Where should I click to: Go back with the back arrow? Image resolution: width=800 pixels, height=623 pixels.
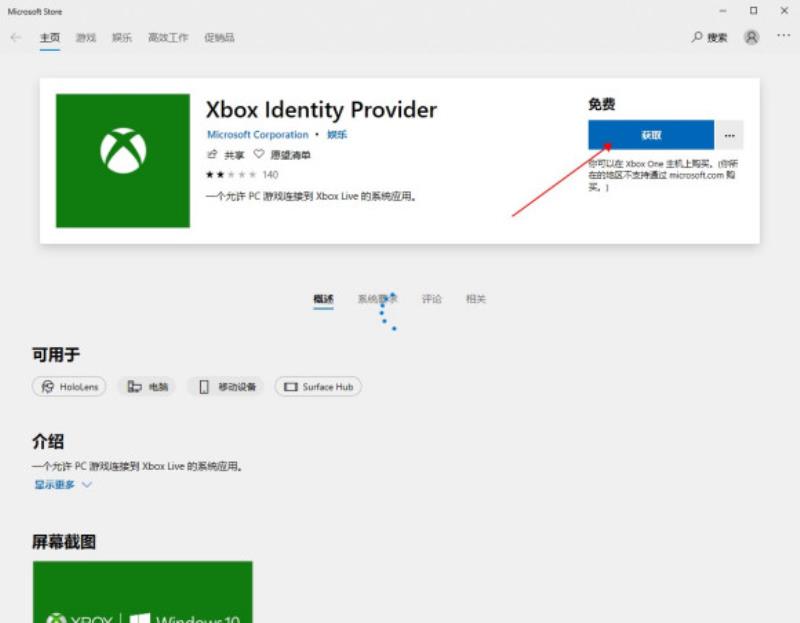point(16,37)
